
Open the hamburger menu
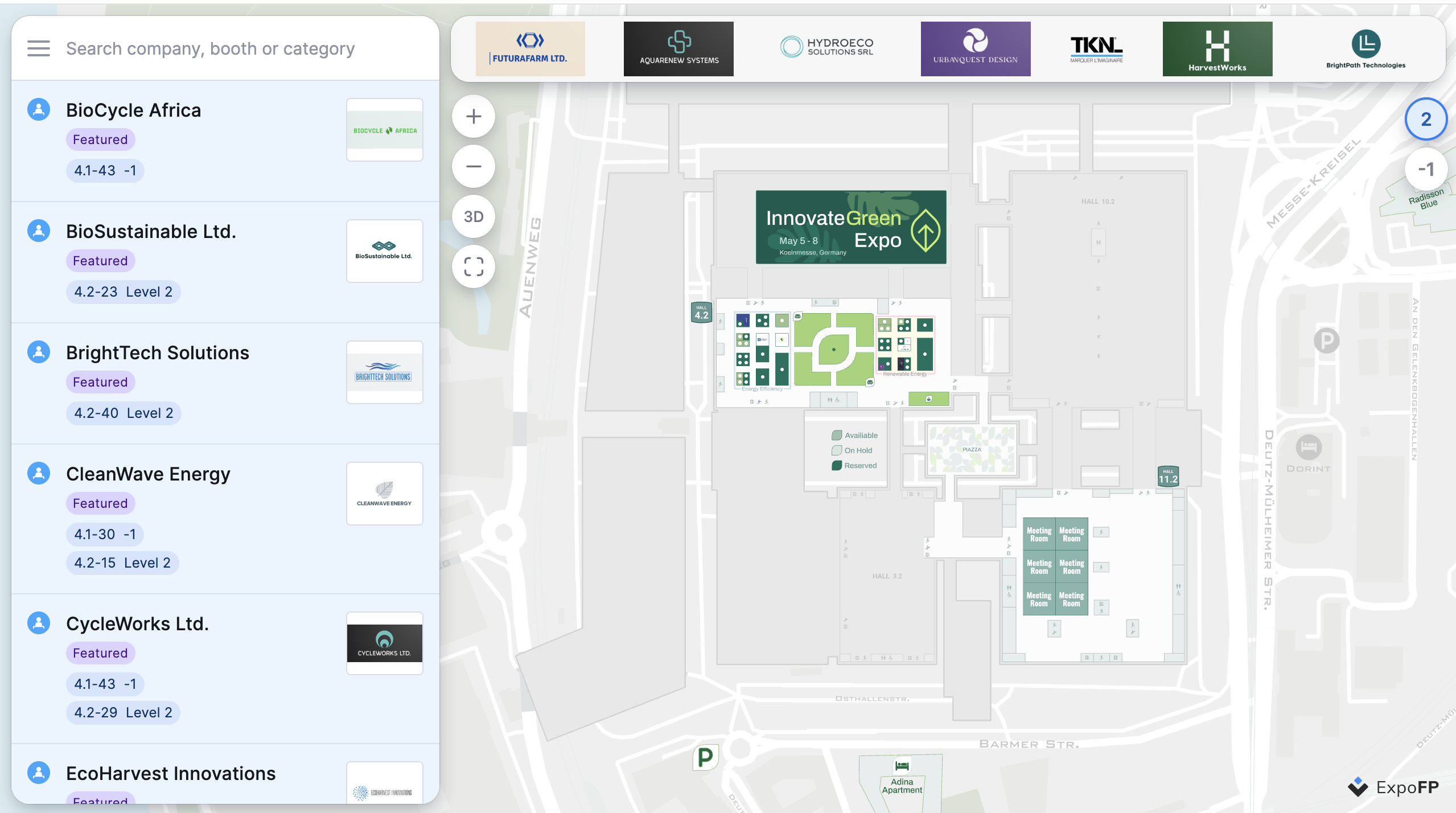click(38, 48)
